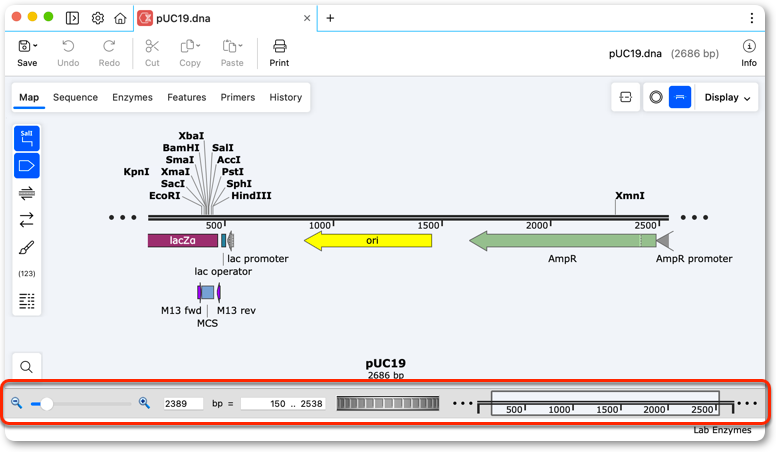Click the PstI enzyme label
This screenshot has height=452, width=776.
click(233, 172)
